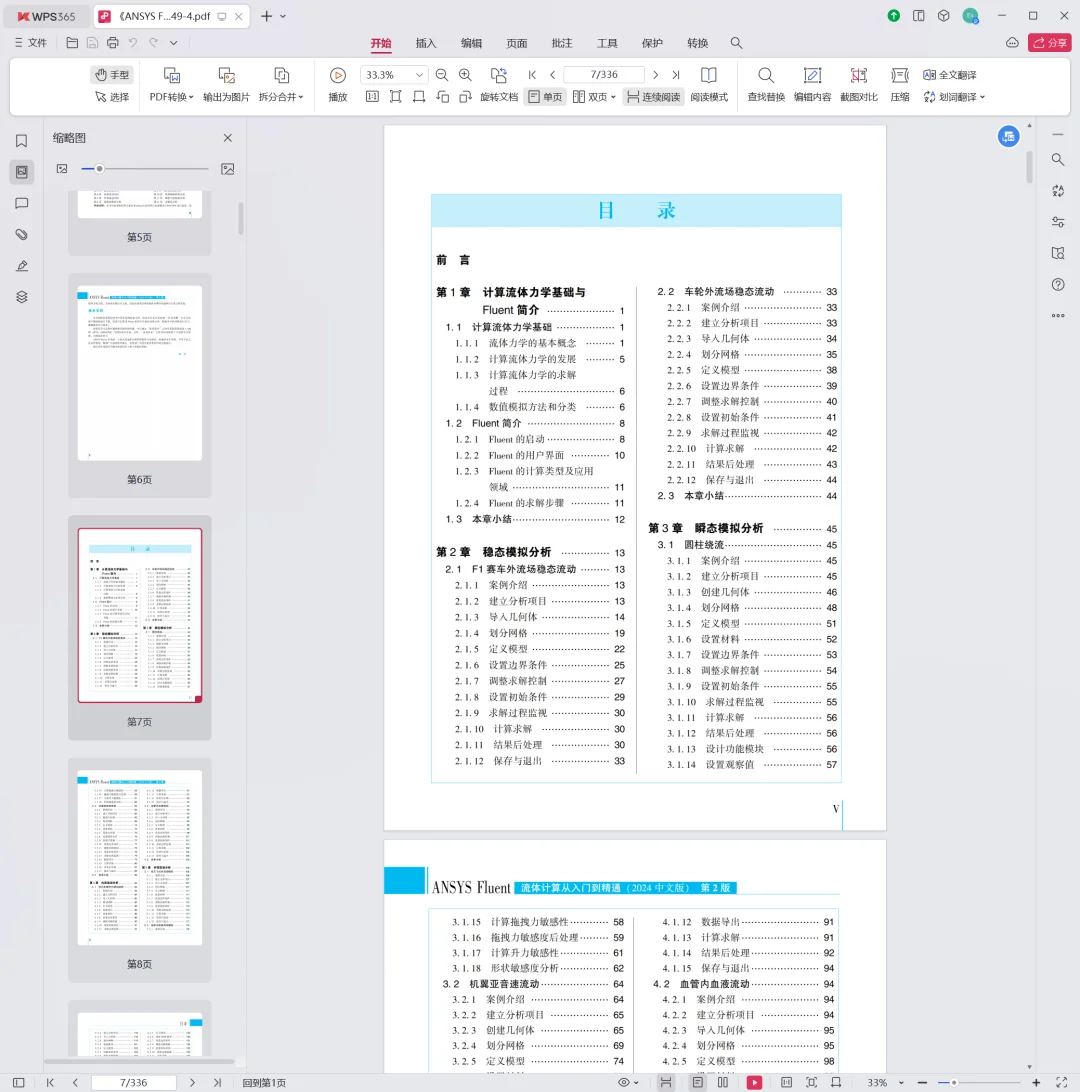This screenshot has height=1092, width=1080.
Task: Open bookmarks panel in left sidebar
Action: point(22,141)
